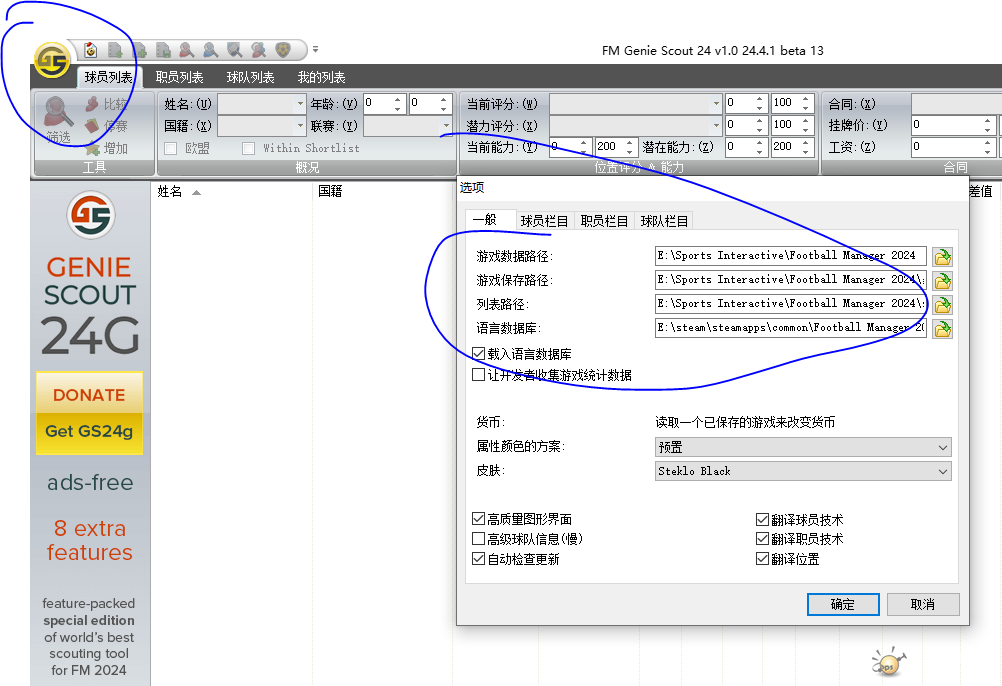Click the 取消 button
1002x686 pixels.
[923, 604]
